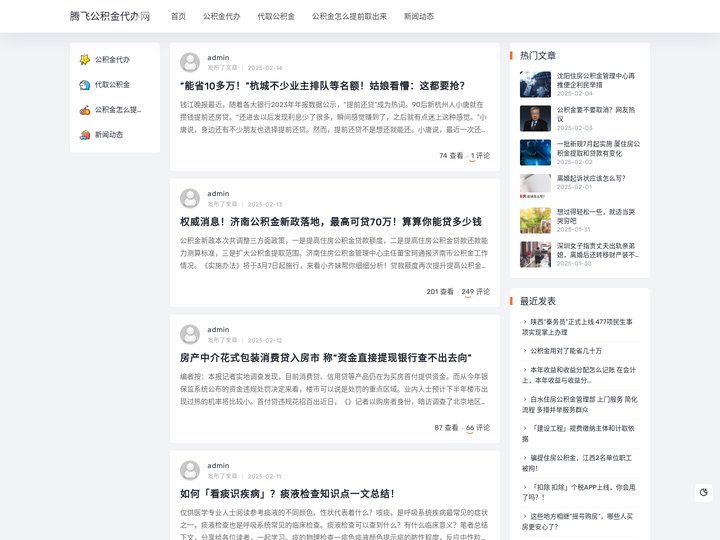Viewport: 720px width, 540px height.
Task: Click the icon beside 代取公积金 in sidebar
Action: click(x=84, y=85)
